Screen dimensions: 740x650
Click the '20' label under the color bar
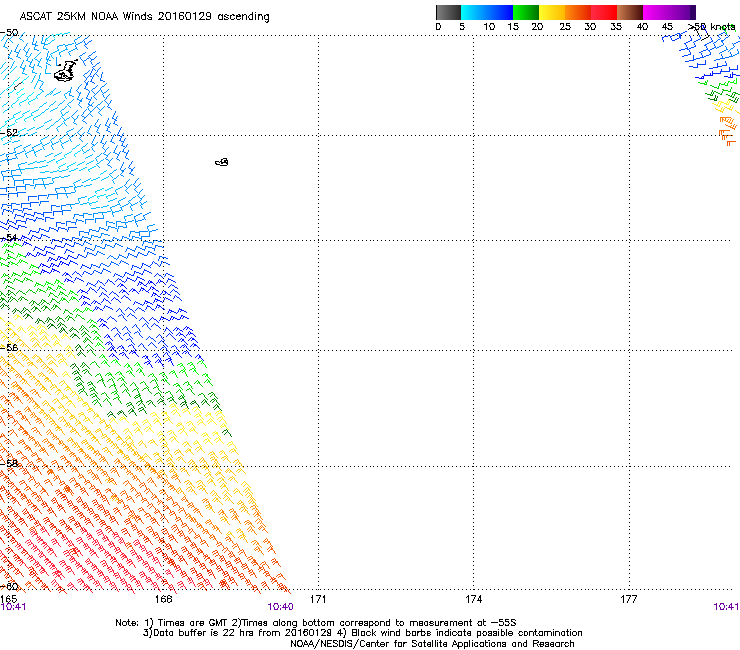pyautogui.click(x=537, y=27)
